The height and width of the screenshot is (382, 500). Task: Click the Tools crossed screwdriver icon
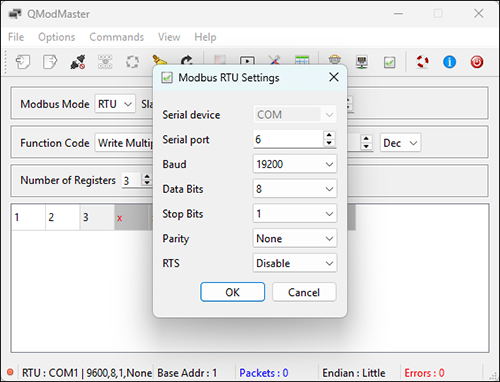274,60
